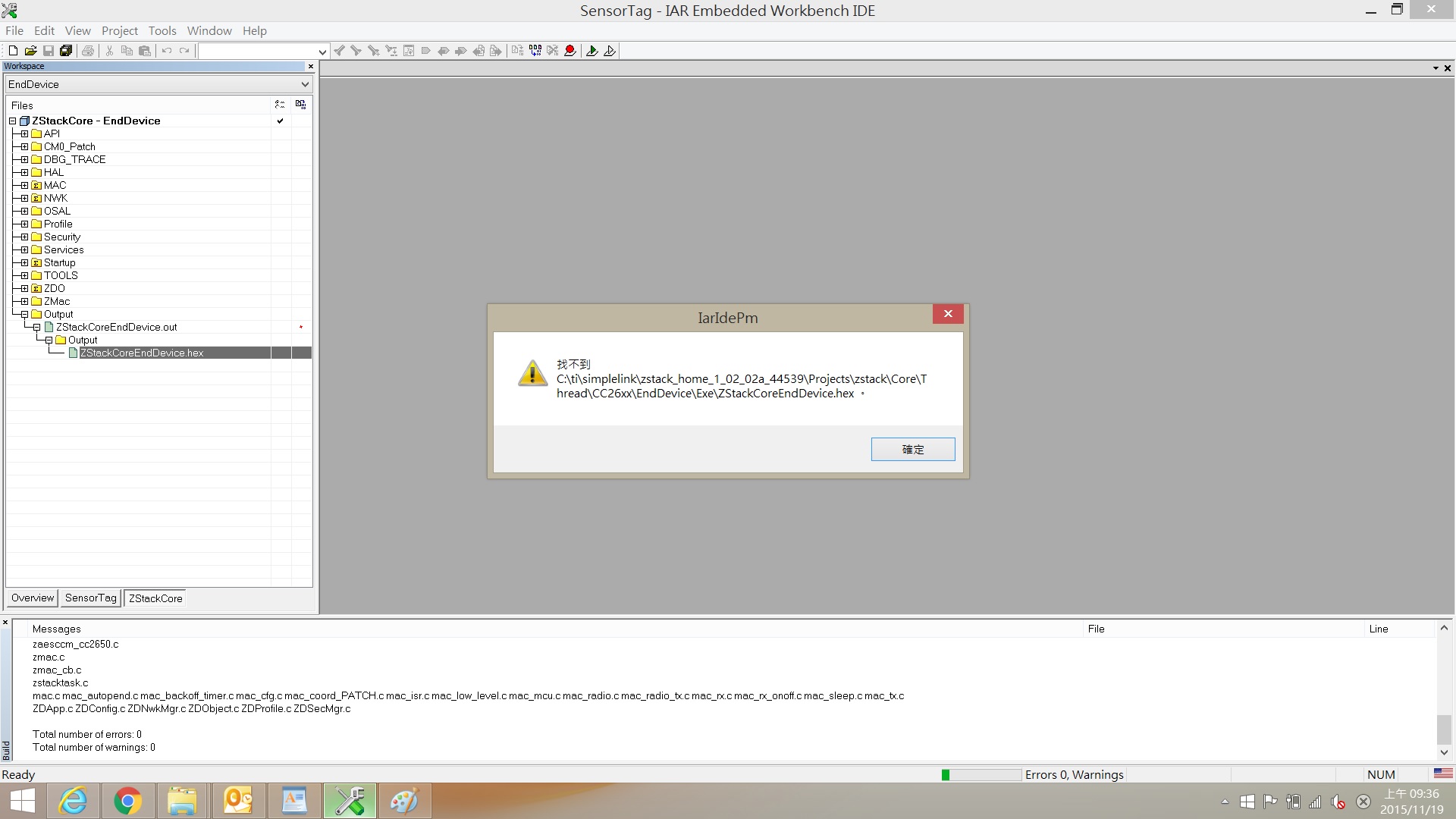Expand the HAL folder node
The image size is (1456, 819).
(x=25, y=172)
